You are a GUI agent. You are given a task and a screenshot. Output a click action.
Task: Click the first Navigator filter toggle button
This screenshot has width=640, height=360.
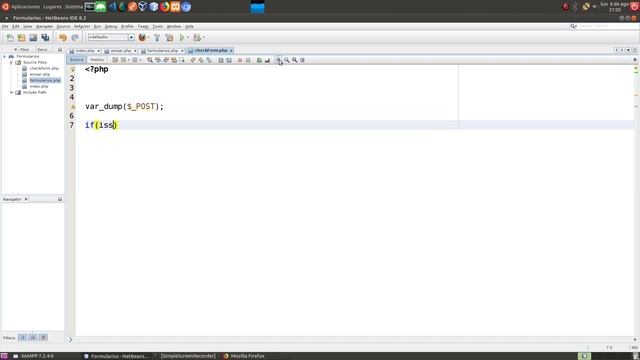(x=23, y=338)
